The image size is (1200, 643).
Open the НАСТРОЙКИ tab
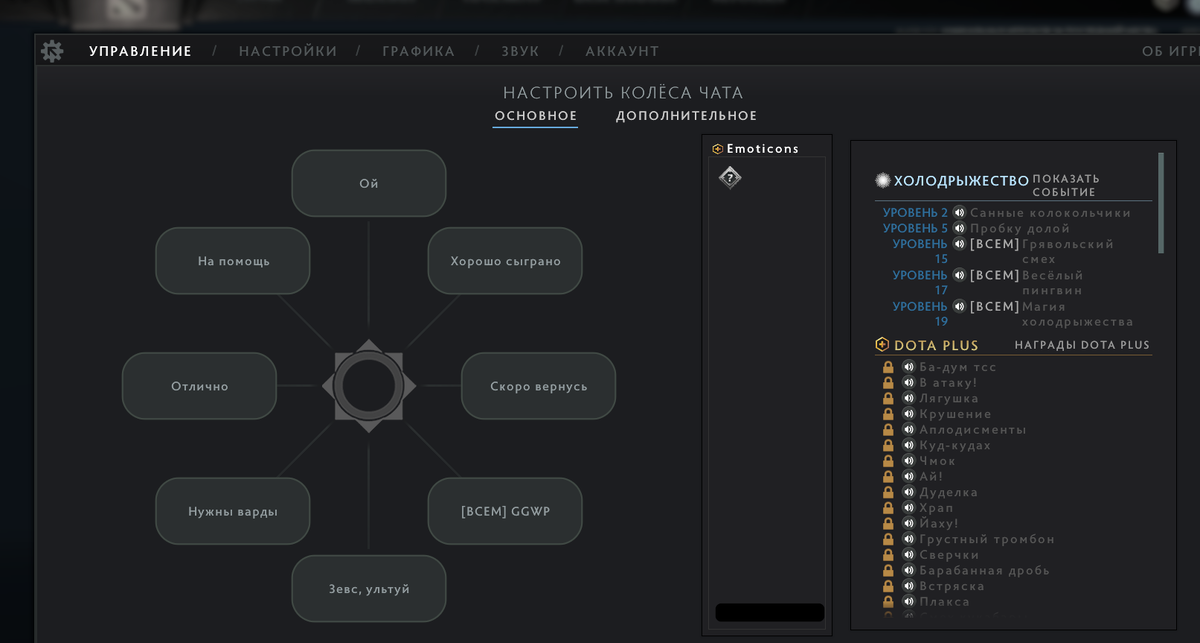point(288,51)
